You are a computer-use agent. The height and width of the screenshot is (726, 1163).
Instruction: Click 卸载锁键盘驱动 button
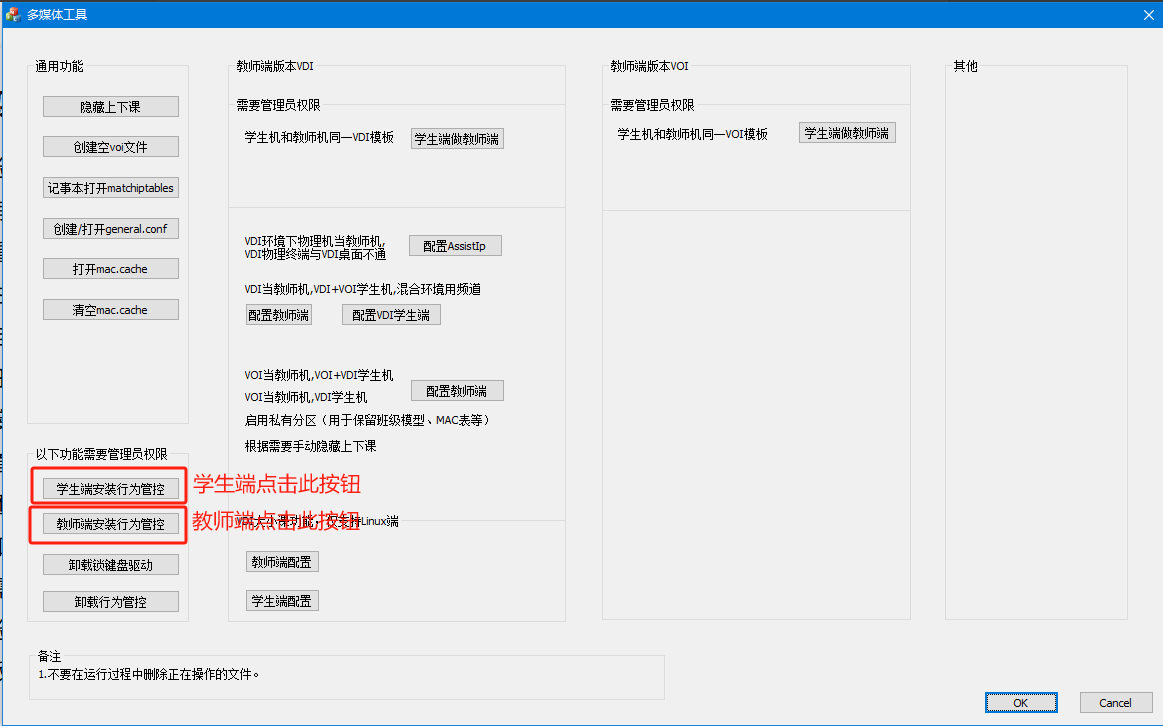[111, 565]
